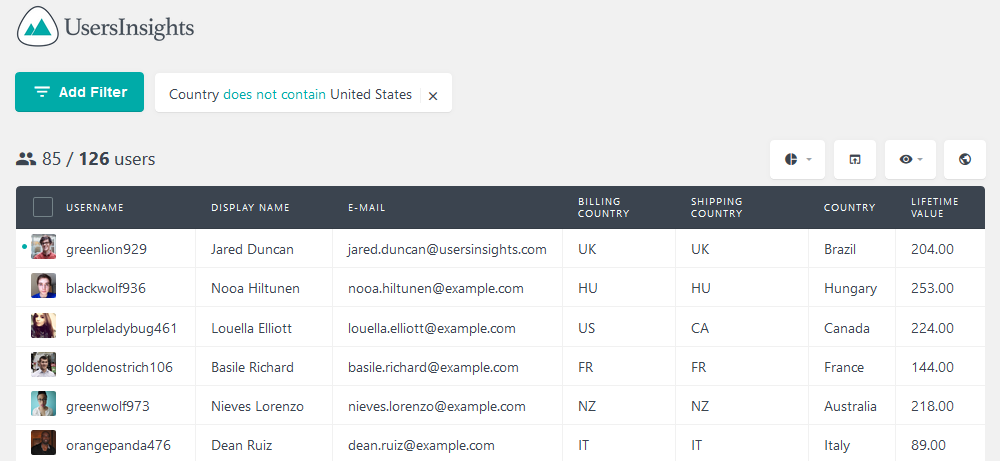Open the eye column visibility dropdown
This screenshot has height=461, width=1000.
point(910,159)
